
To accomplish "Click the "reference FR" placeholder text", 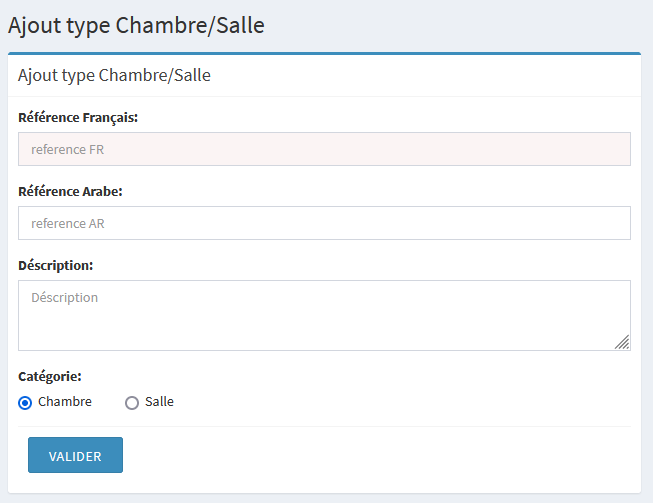I will [x=68, y=150].
